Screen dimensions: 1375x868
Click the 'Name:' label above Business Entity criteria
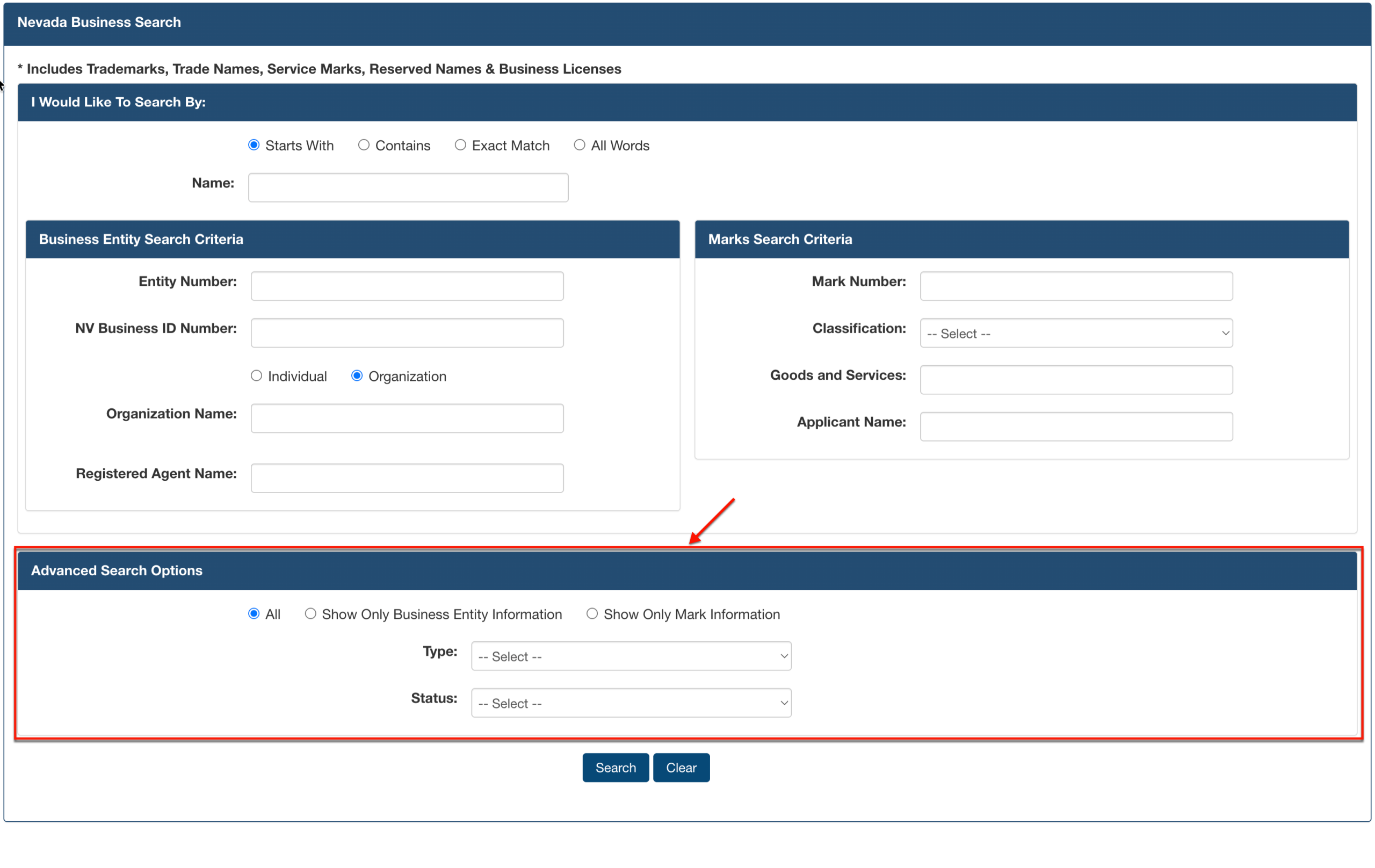click(x=213, y=183)
